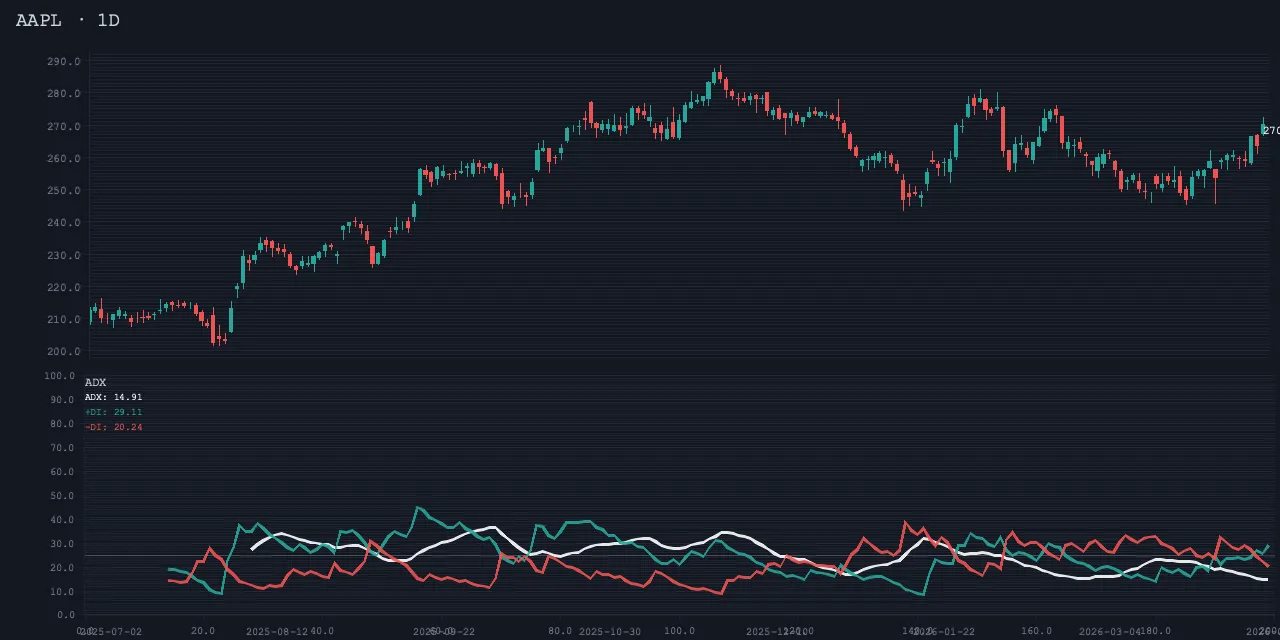Click the AAPL · 1D chart title
This screenshot has height=640, width=1280.
68,20
